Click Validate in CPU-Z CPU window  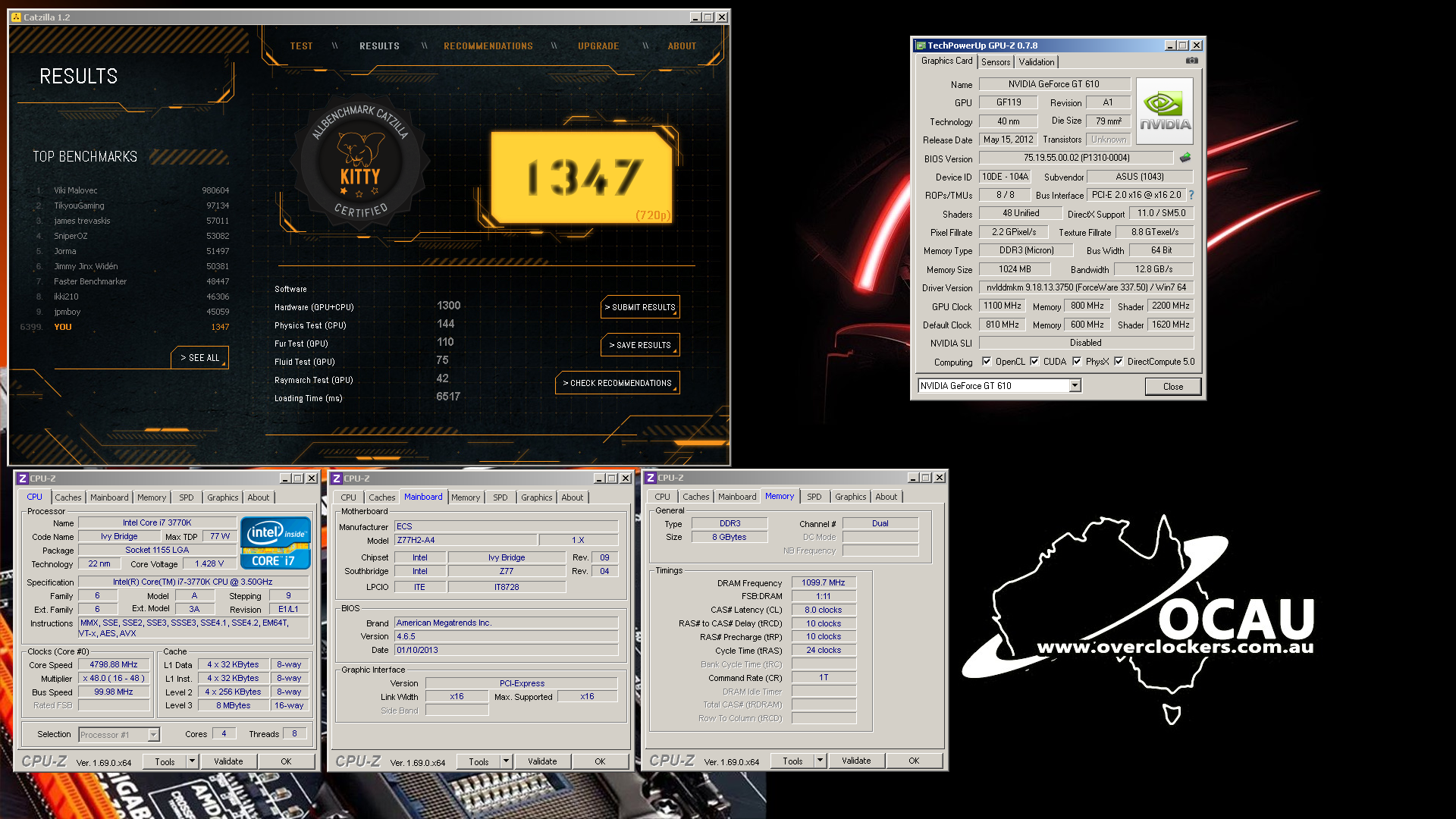(x=228, y=761)
